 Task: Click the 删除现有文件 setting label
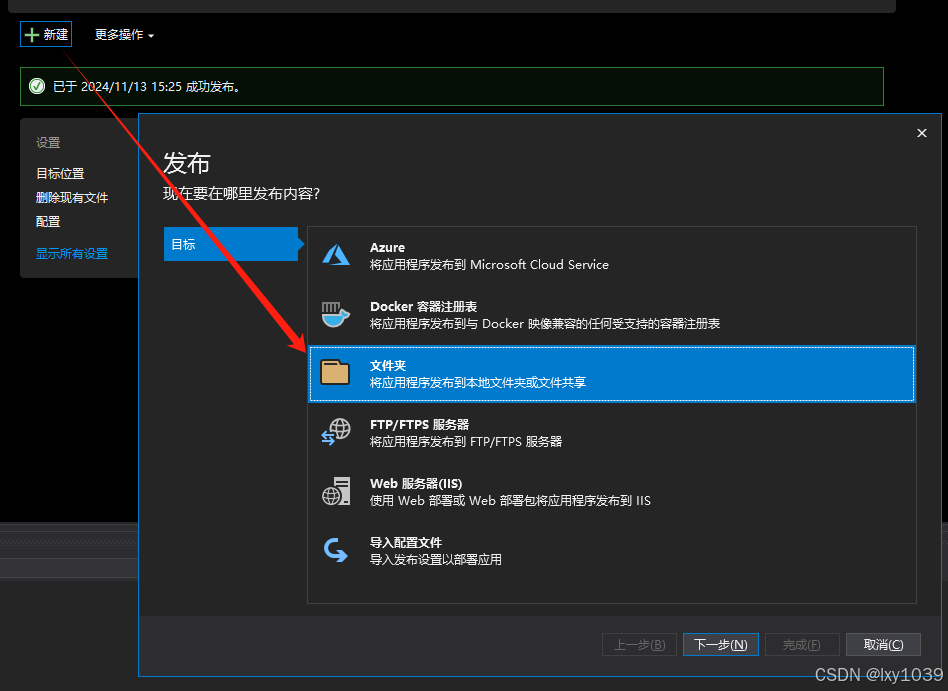(x=72, y=198)
